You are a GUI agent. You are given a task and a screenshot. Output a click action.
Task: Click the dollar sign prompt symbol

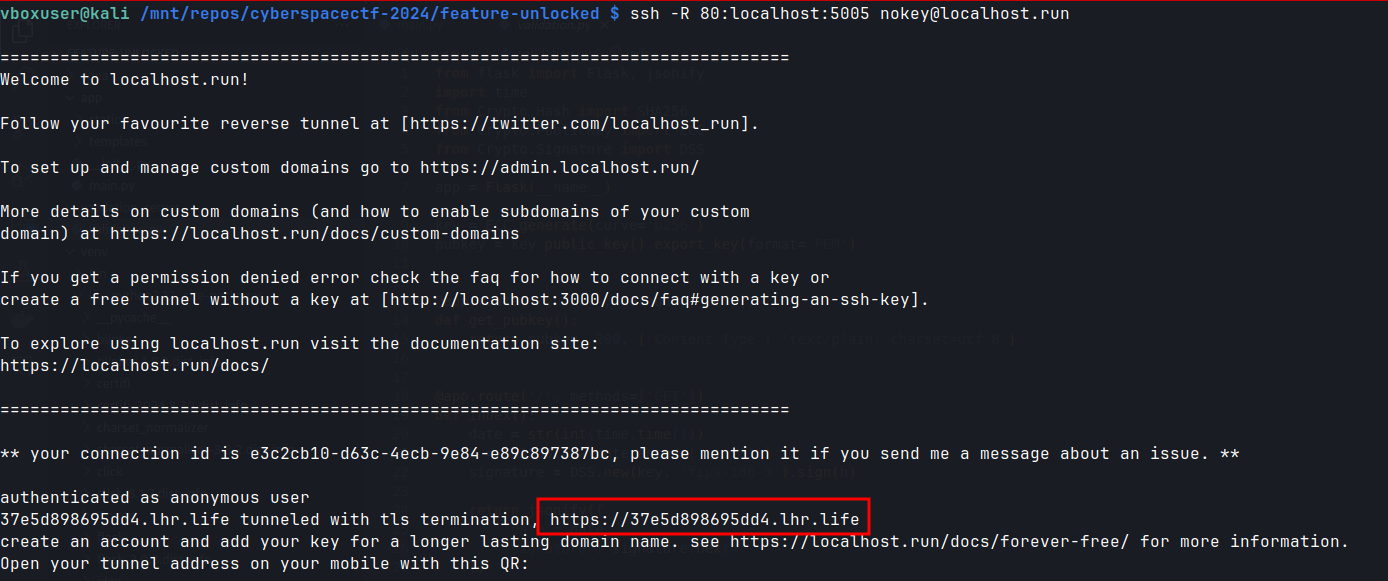614,14
